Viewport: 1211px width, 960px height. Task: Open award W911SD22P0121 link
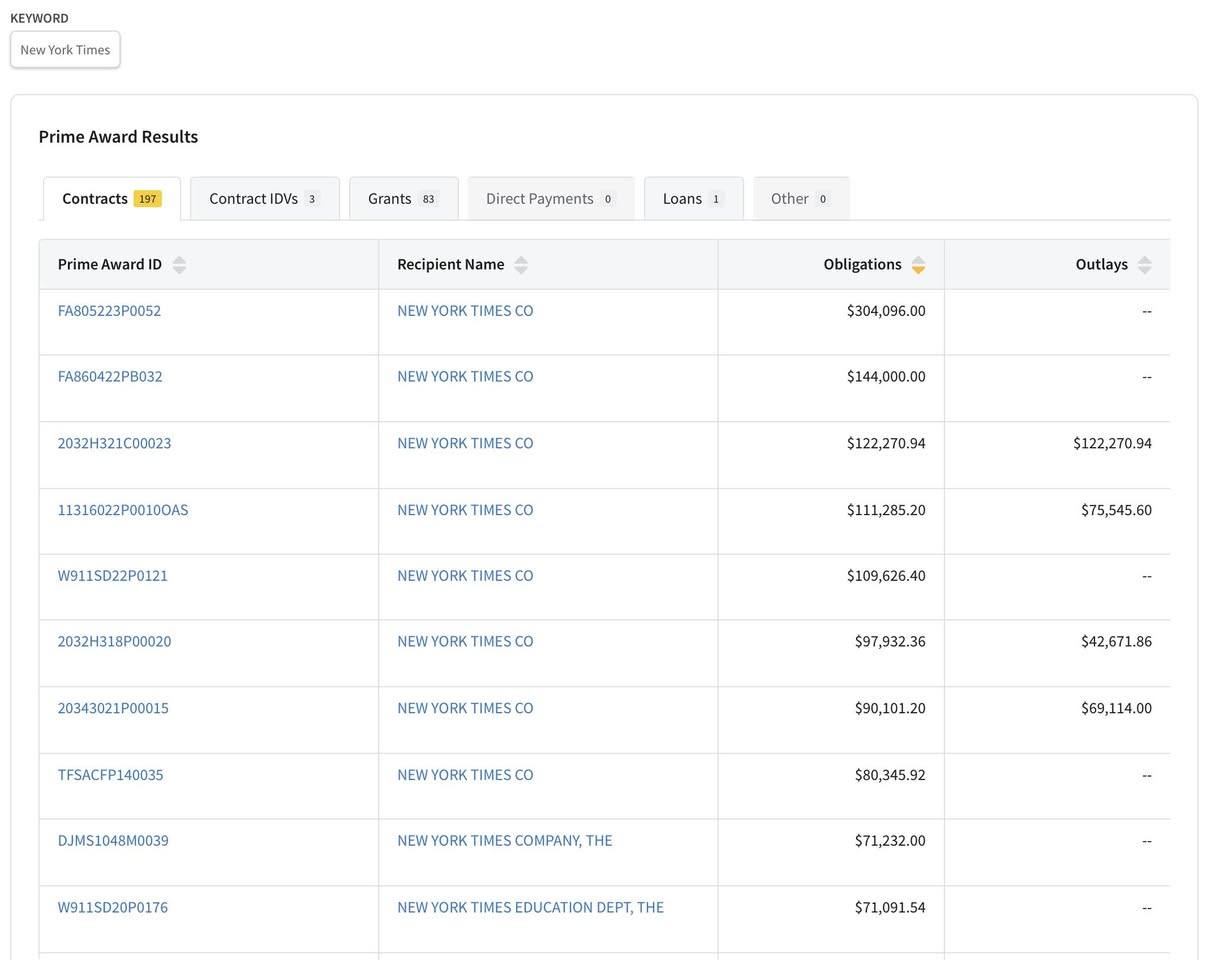pos(113,576)
